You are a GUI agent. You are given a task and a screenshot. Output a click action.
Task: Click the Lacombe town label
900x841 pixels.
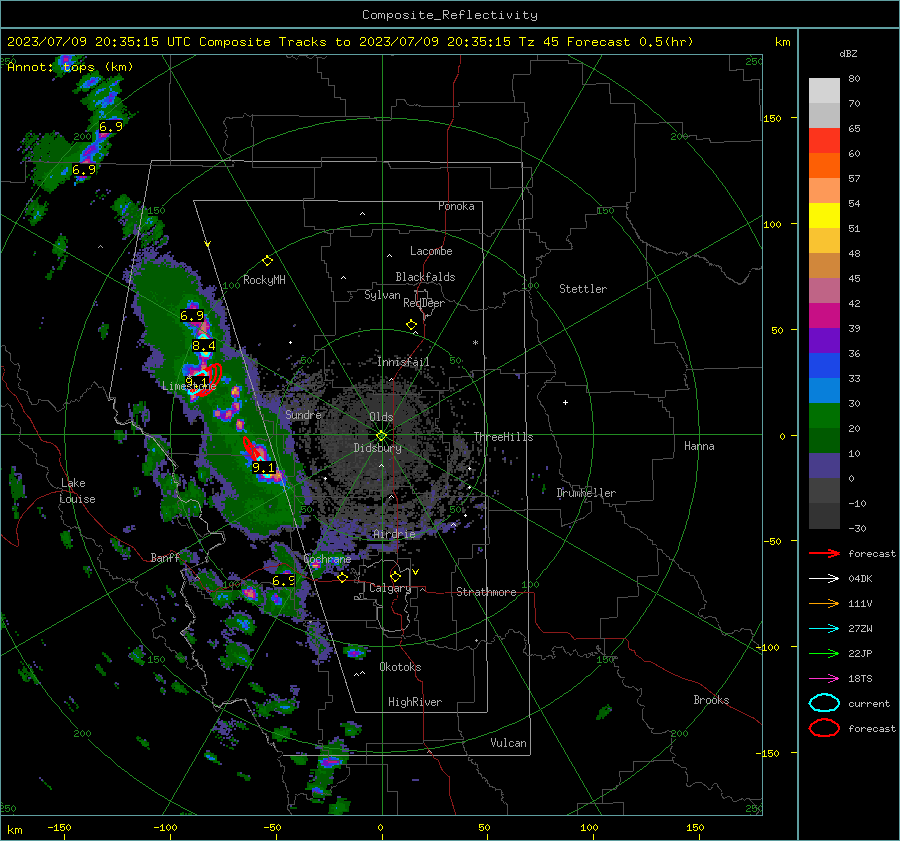coord(431,251)
